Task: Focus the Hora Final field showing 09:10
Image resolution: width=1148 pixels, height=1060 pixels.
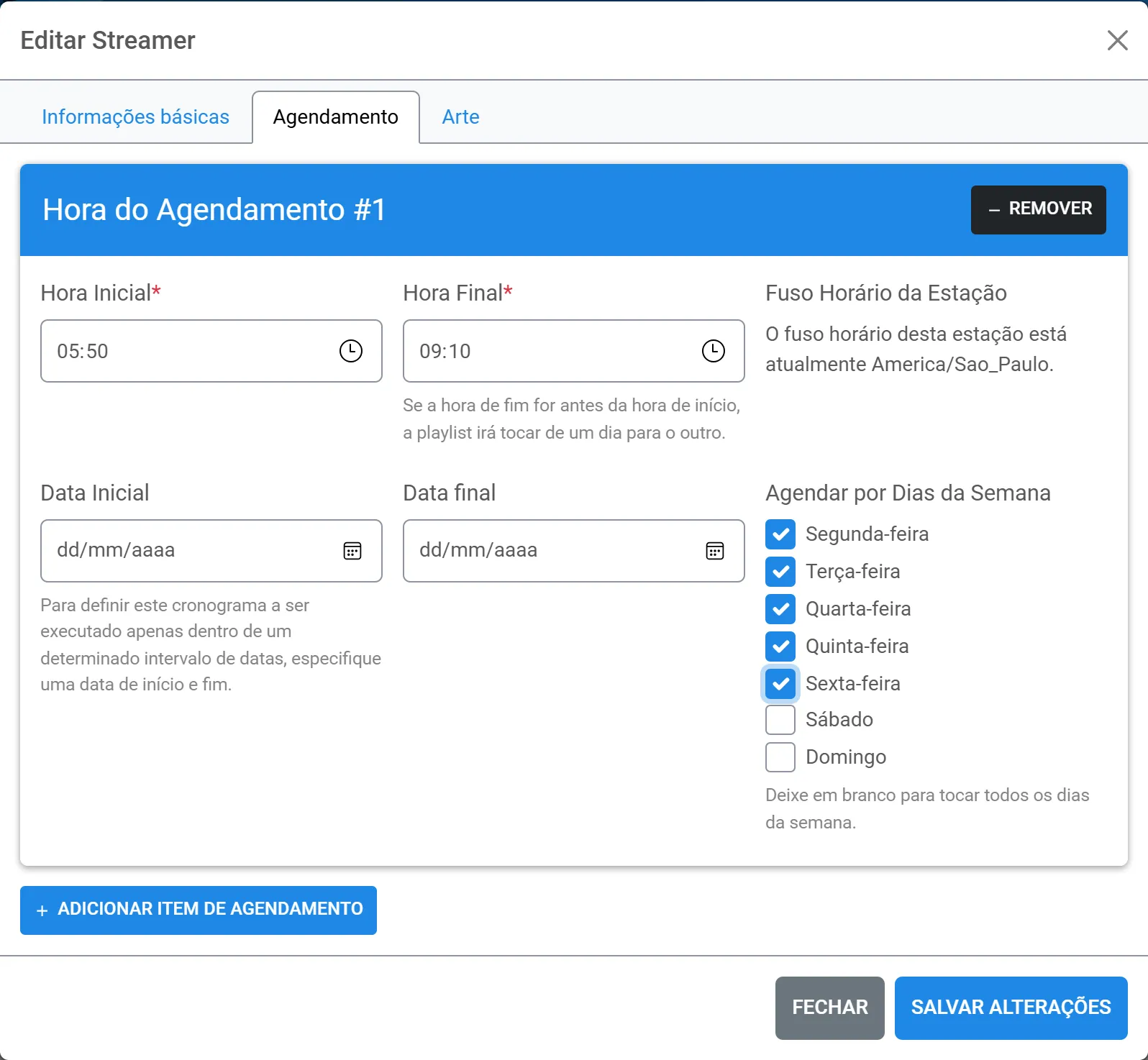Action: coord(574,351)
